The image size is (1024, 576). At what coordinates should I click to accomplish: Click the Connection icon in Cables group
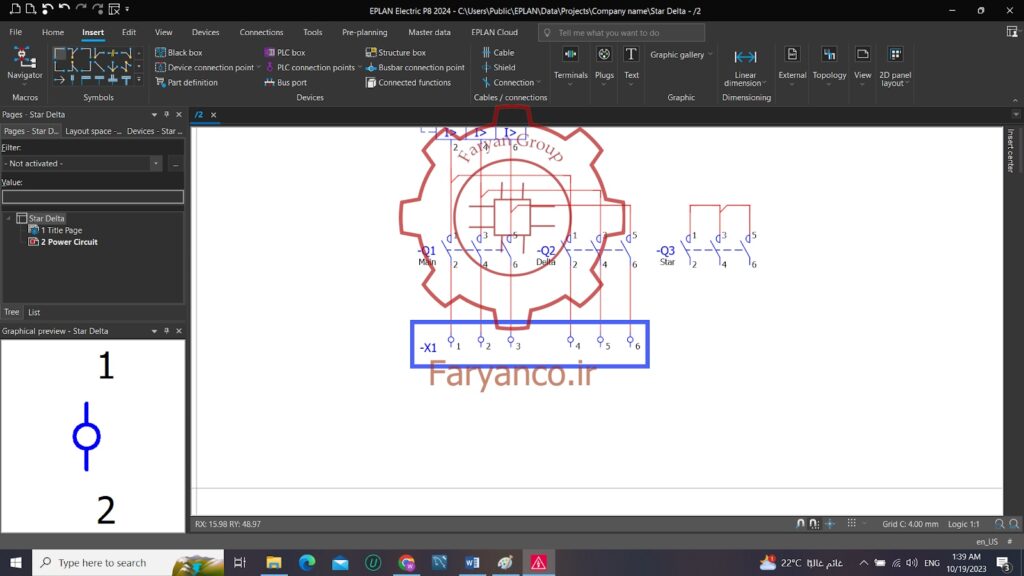[x=487, y=82]
